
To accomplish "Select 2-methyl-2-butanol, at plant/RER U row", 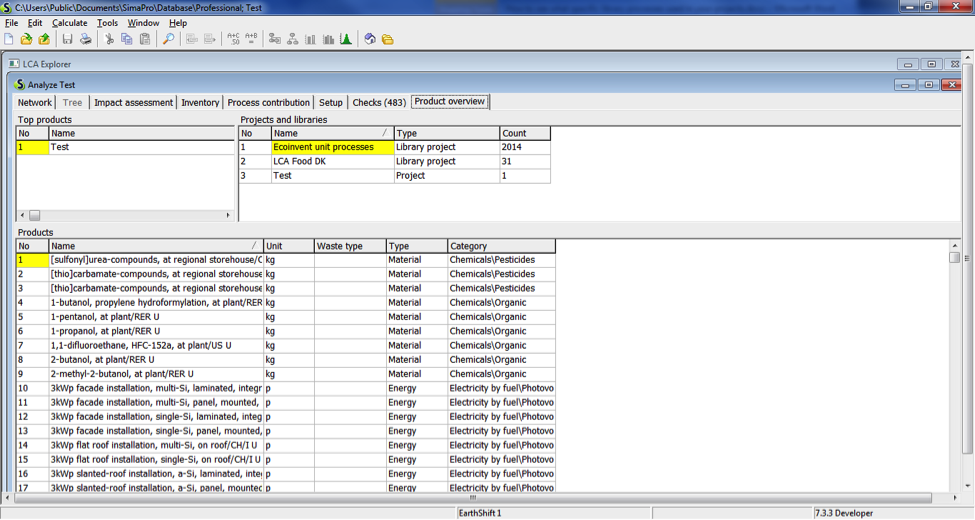I will [x=285, y=374].
